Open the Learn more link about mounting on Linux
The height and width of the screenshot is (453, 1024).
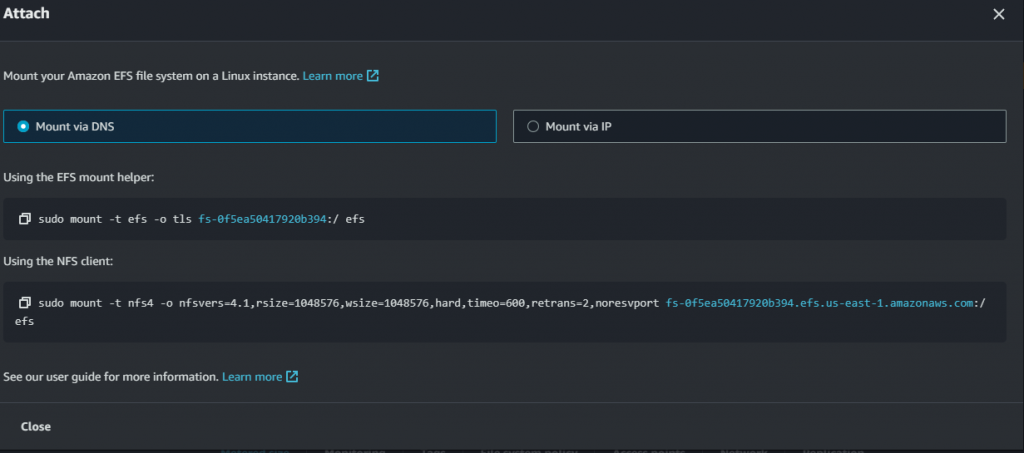tap(332, 76)
